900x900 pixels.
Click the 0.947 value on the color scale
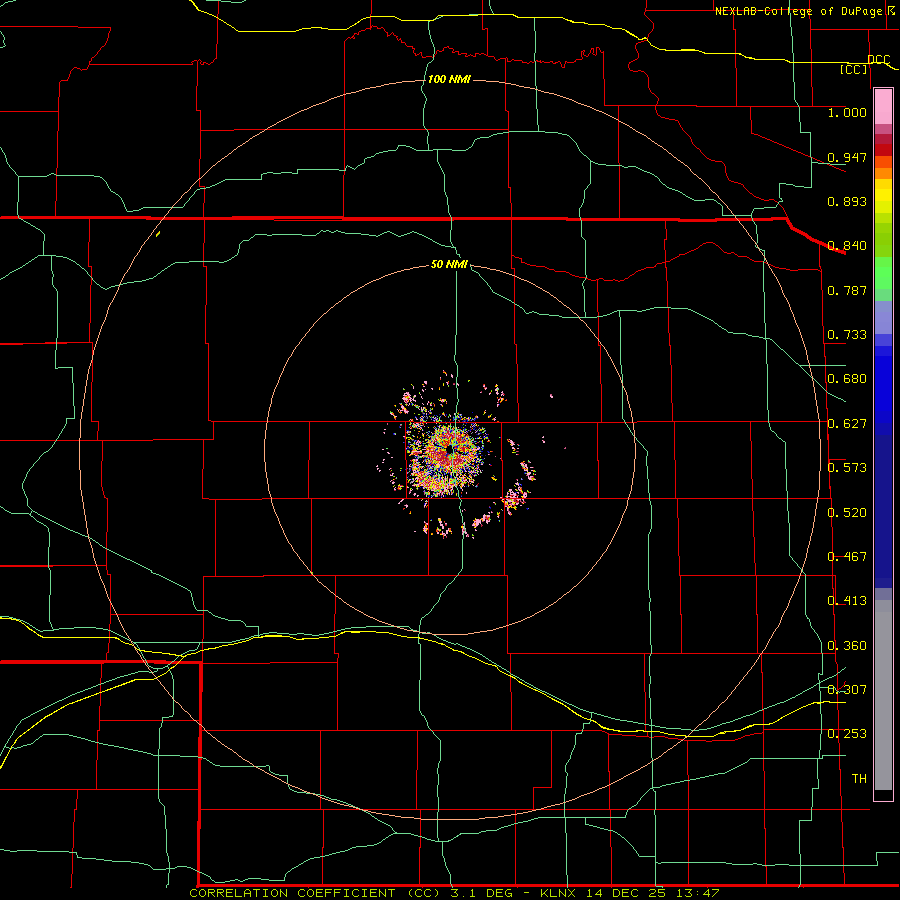tap(847, 157)
